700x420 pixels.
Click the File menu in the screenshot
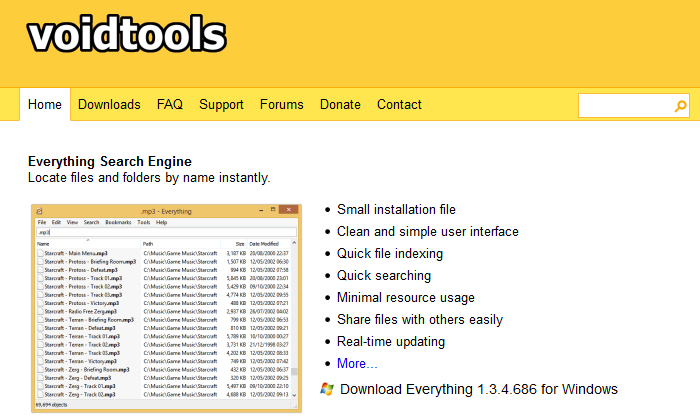coord(42,222)
